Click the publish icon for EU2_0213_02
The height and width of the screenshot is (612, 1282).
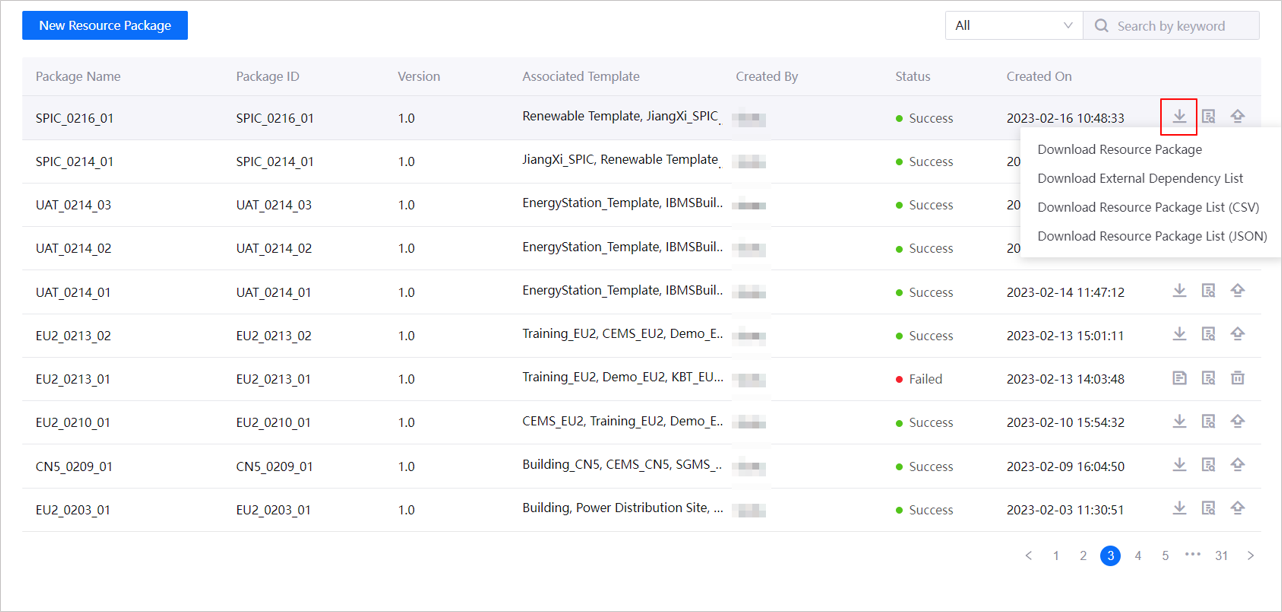[x=1237, y=334]
